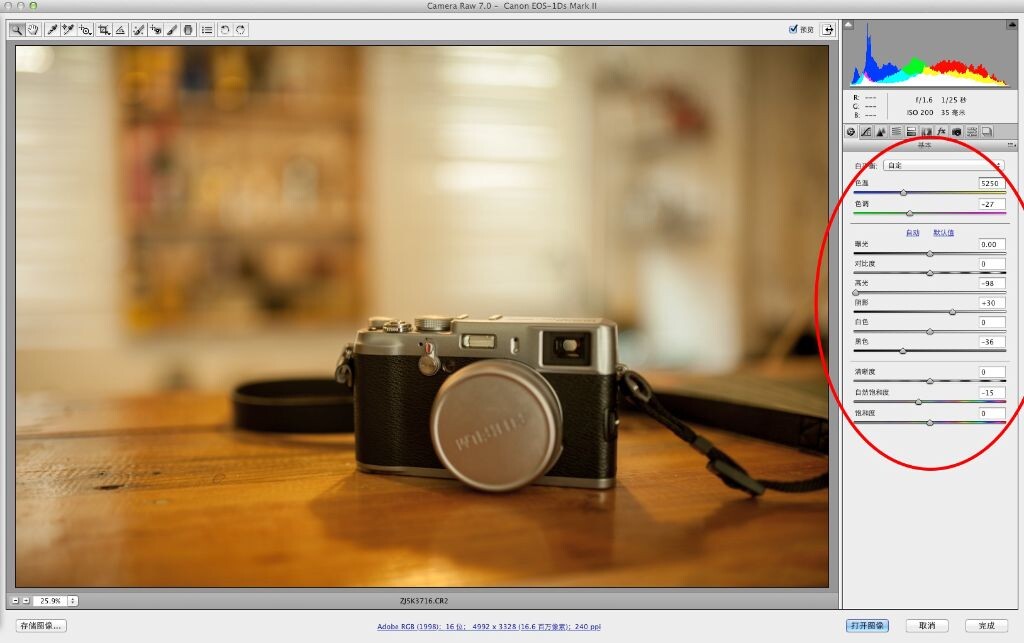This screenshot has height=643, width=1024.
Task: Select the Adjustment Brush tool
Action: (172, 29)
